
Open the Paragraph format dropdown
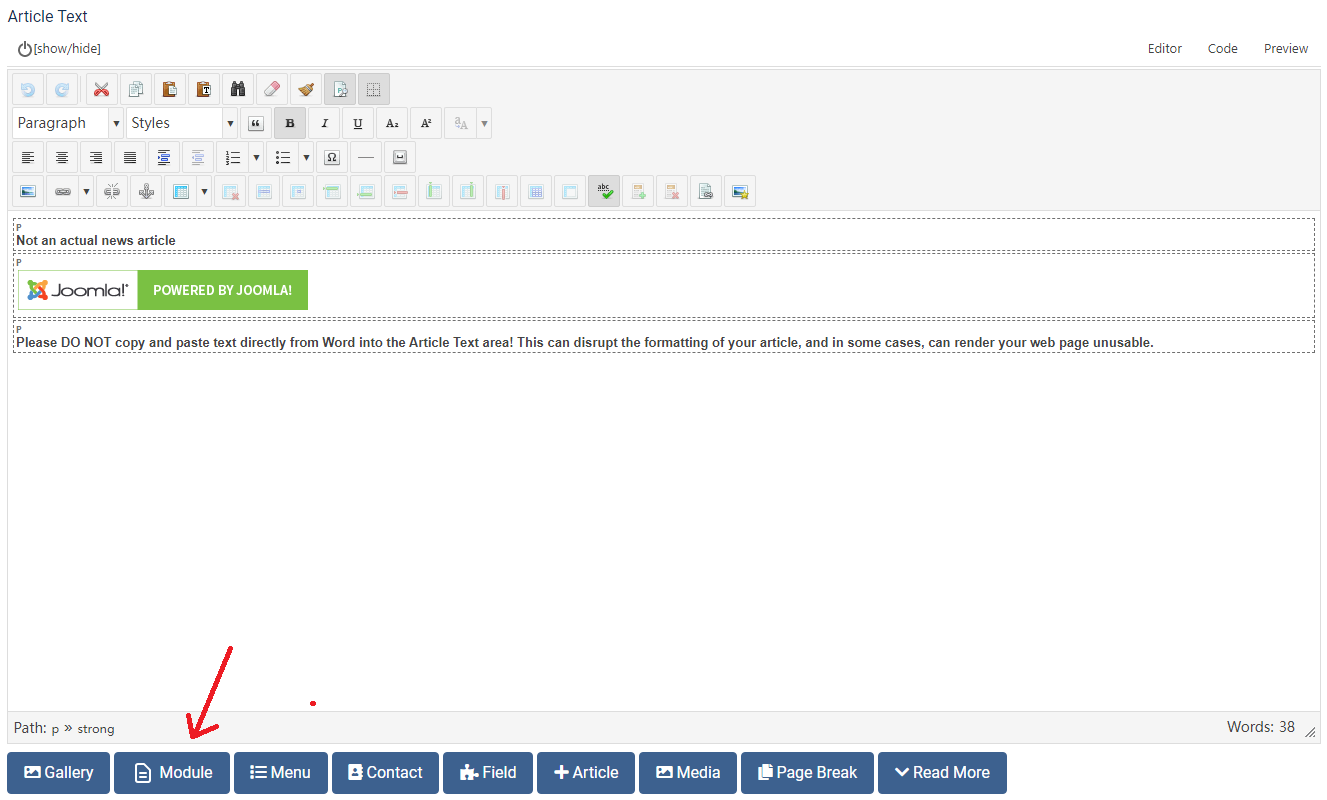68,124
